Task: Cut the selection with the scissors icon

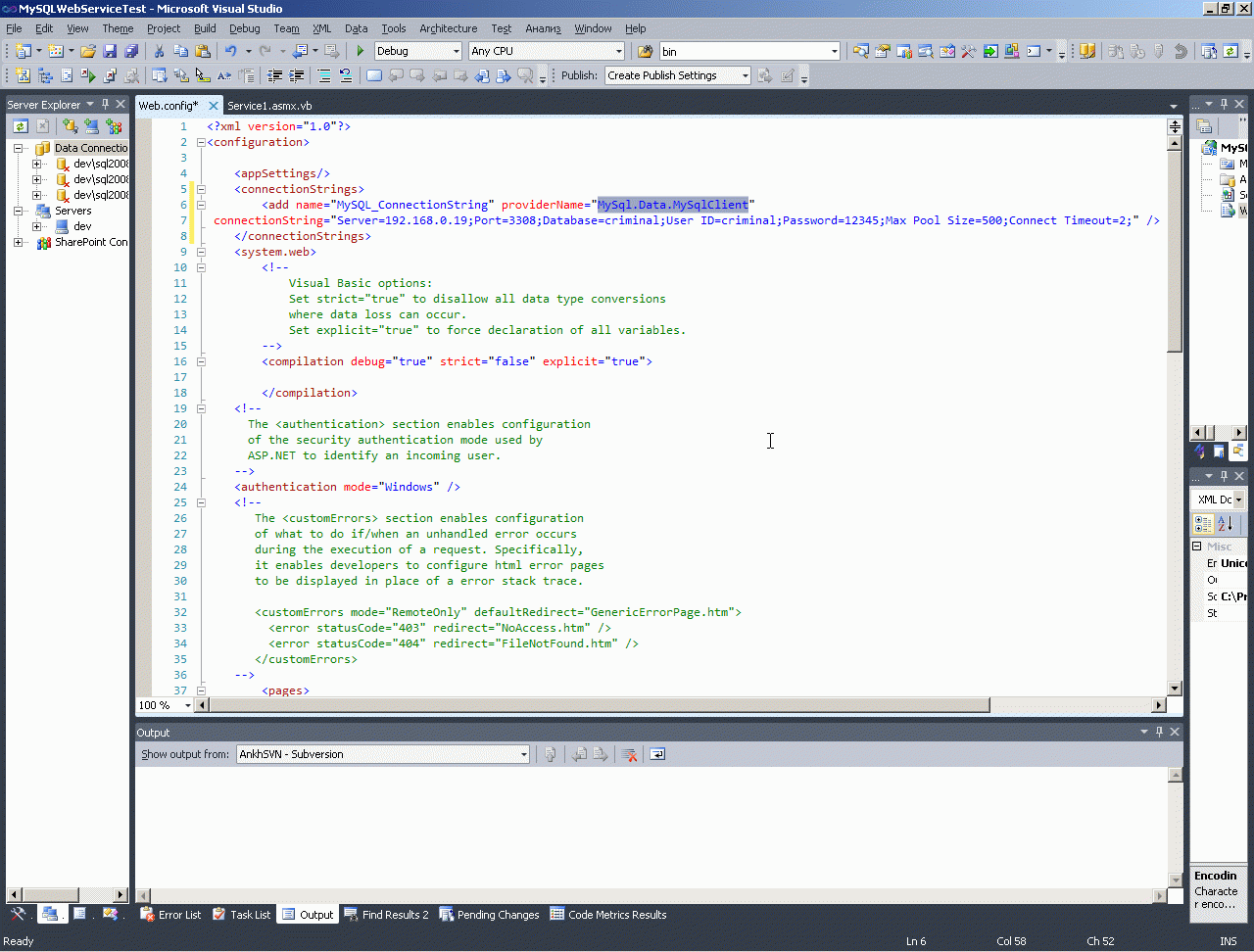Action: [159, 51]
